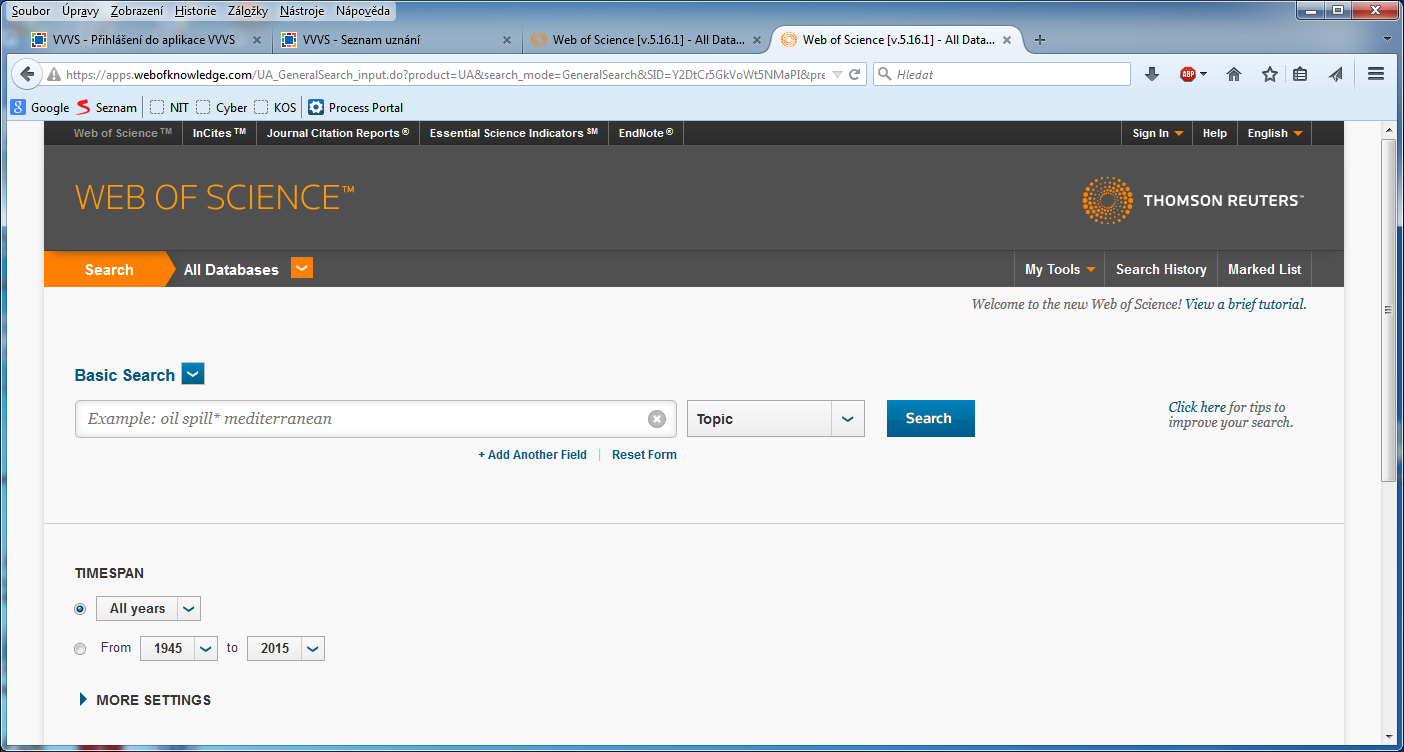Expand MORE SETTINGS section
The width and height of the screenshot is (1404, 752).
145,700
